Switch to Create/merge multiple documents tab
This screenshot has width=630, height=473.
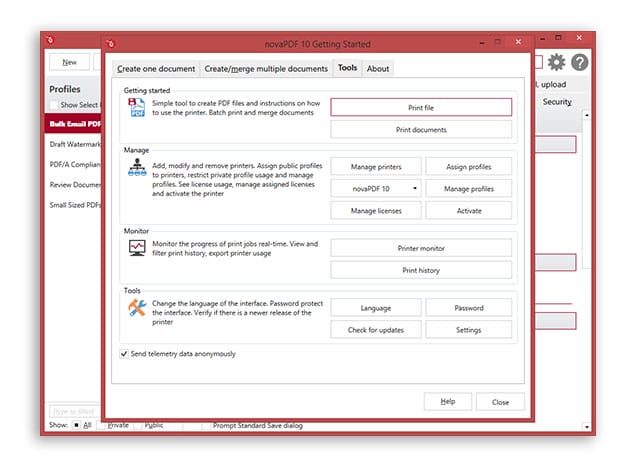point(266,69)
